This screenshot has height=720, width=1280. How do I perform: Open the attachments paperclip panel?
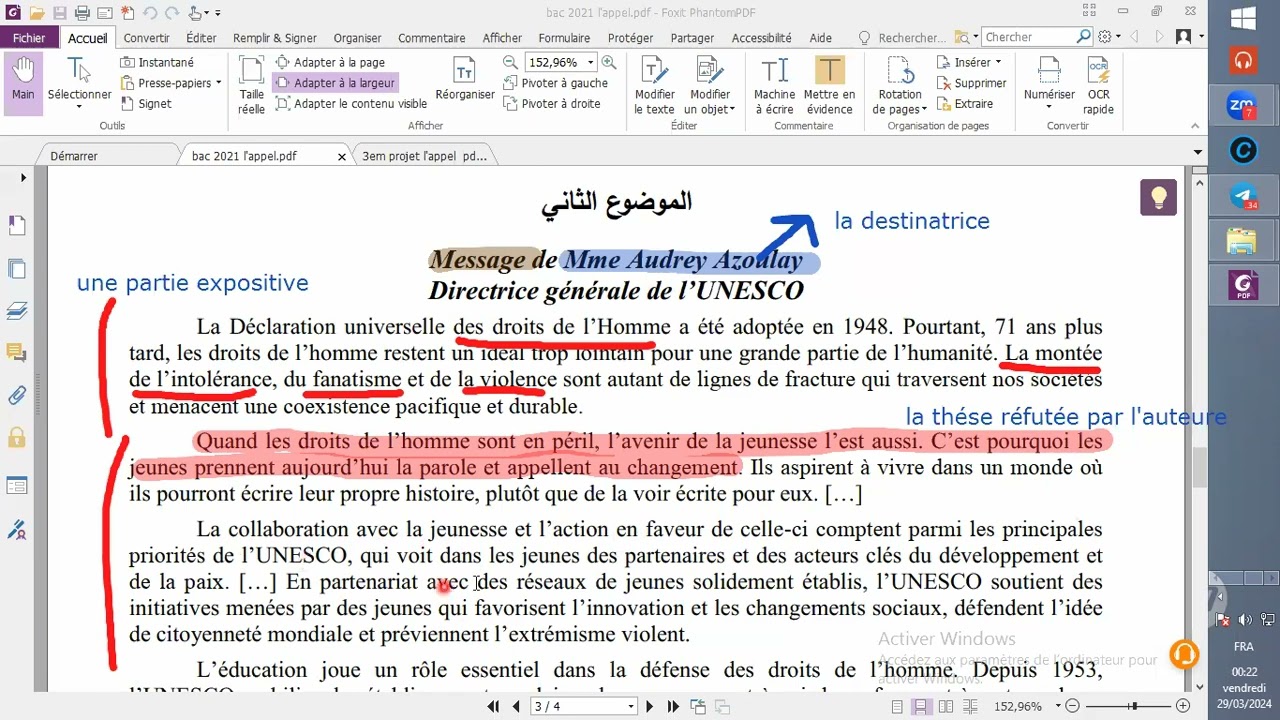click(16, 395)
